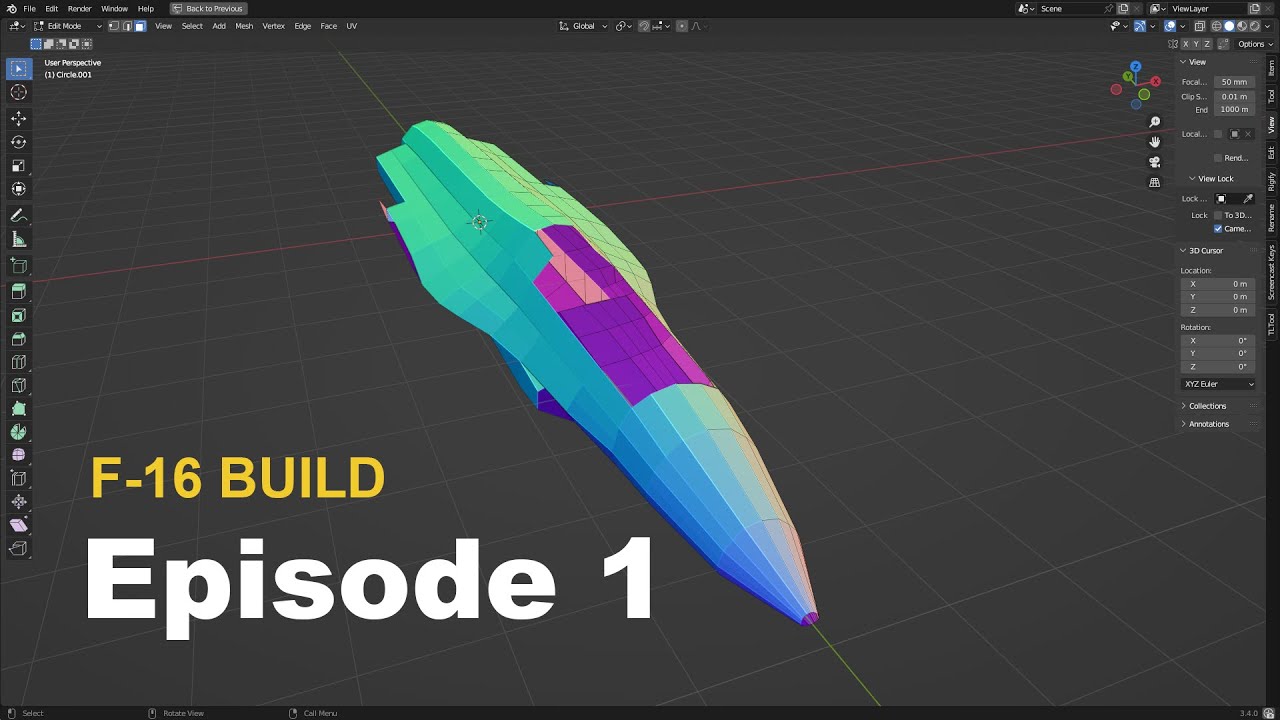The height and width of the screenshot is (720, 1280).
Task: Select the Bevel tool
Action: click(x=18, y=339)
